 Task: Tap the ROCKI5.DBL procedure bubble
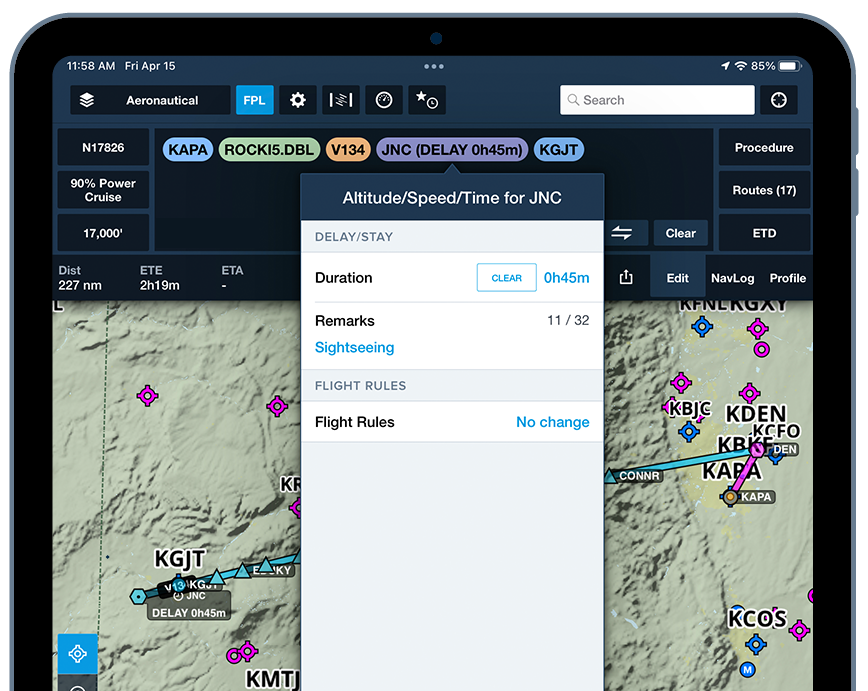point(269,149)
